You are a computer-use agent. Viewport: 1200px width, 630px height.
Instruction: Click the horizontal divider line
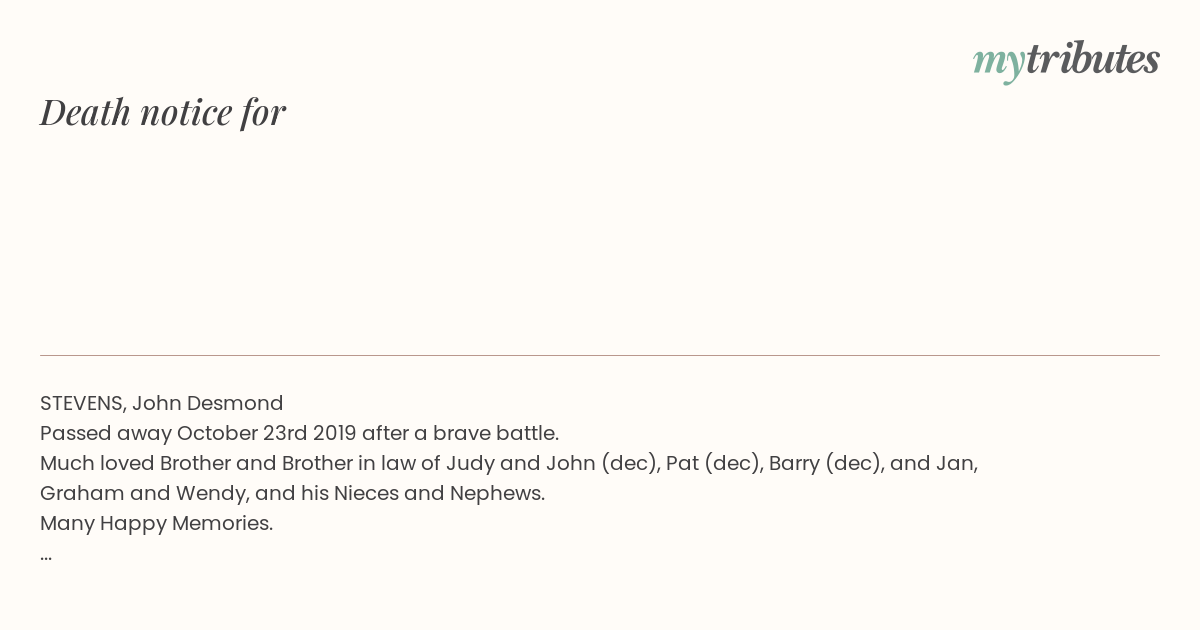coord(600,355)
